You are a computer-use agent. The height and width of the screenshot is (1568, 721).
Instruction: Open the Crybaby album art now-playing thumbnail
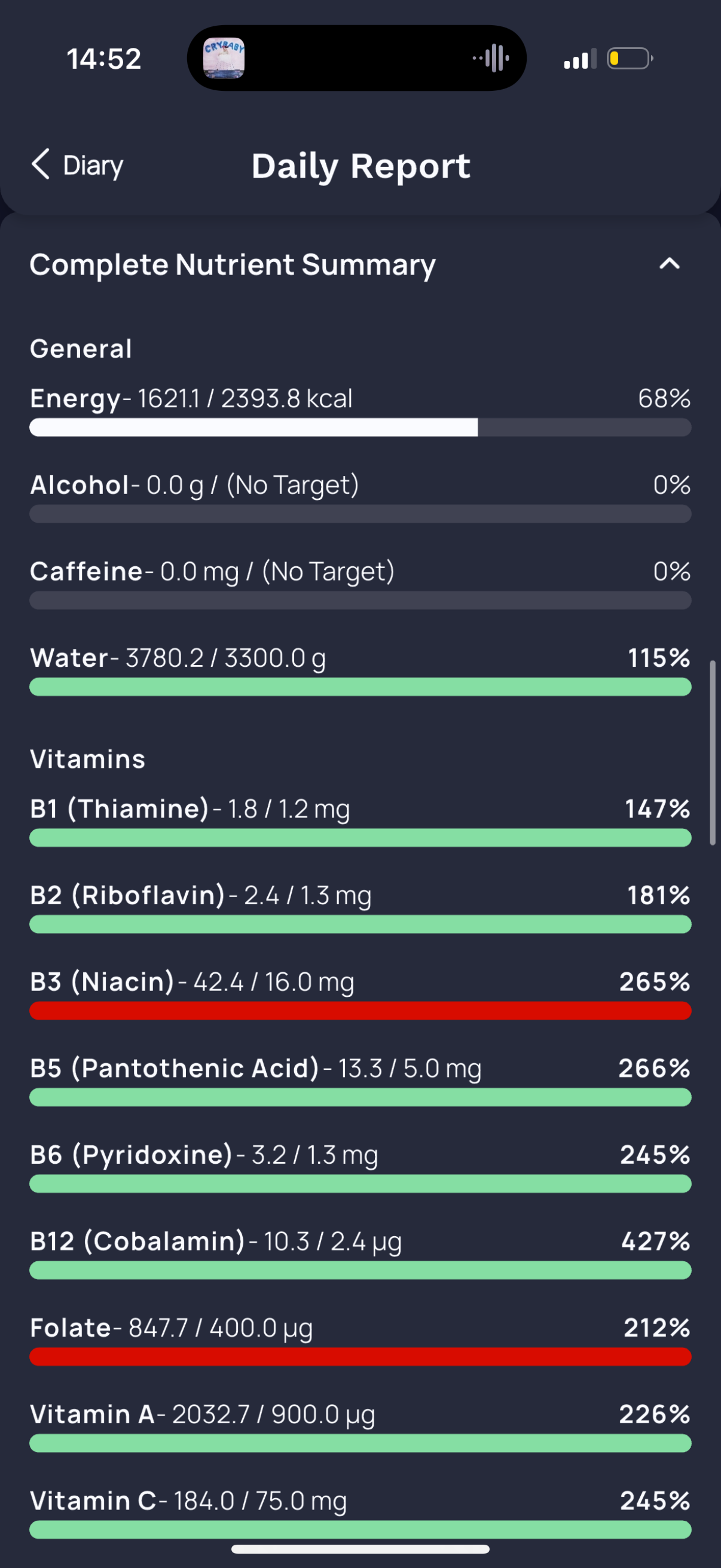(x=224, y=58)
